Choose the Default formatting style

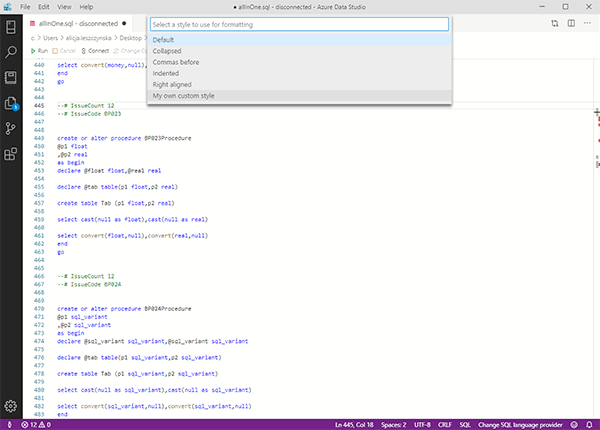pos(299,40)
